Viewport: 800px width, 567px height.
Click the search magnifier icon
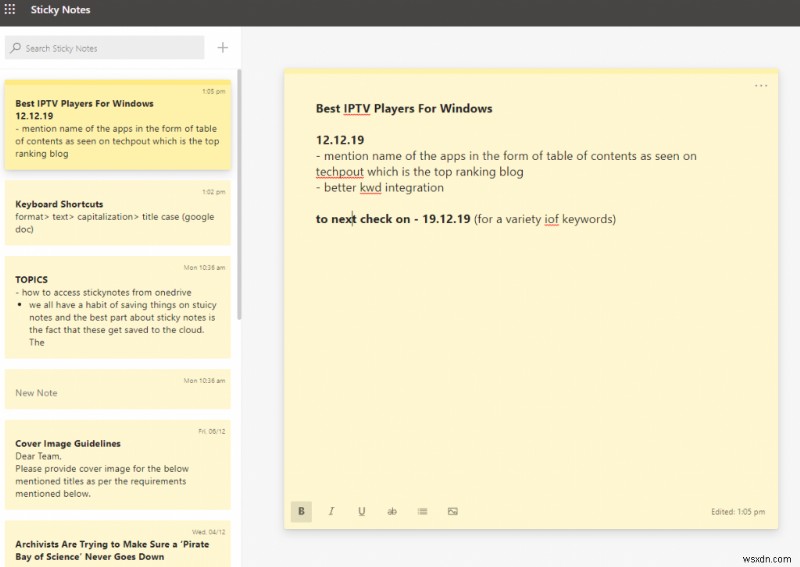coord(16,48)
